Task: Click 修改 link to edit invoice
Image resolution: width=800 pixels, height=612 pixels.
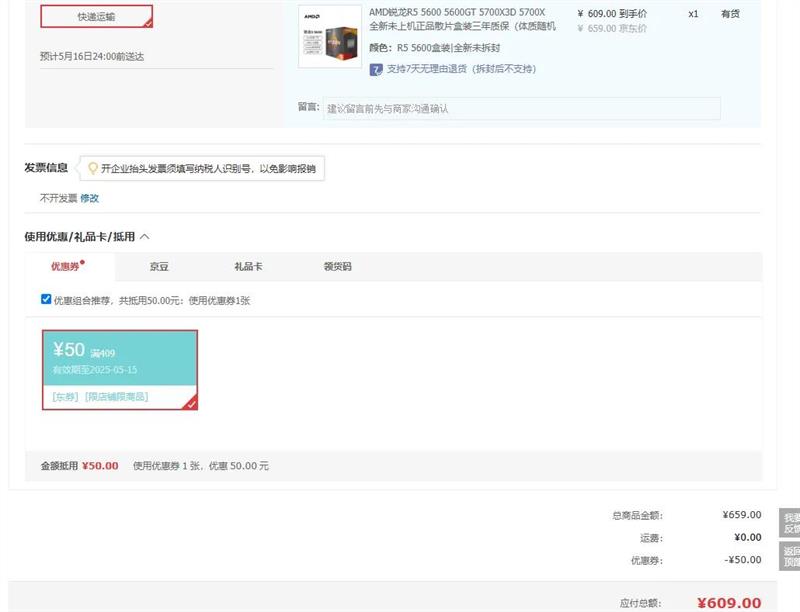Action: click(x=90, y=198)
